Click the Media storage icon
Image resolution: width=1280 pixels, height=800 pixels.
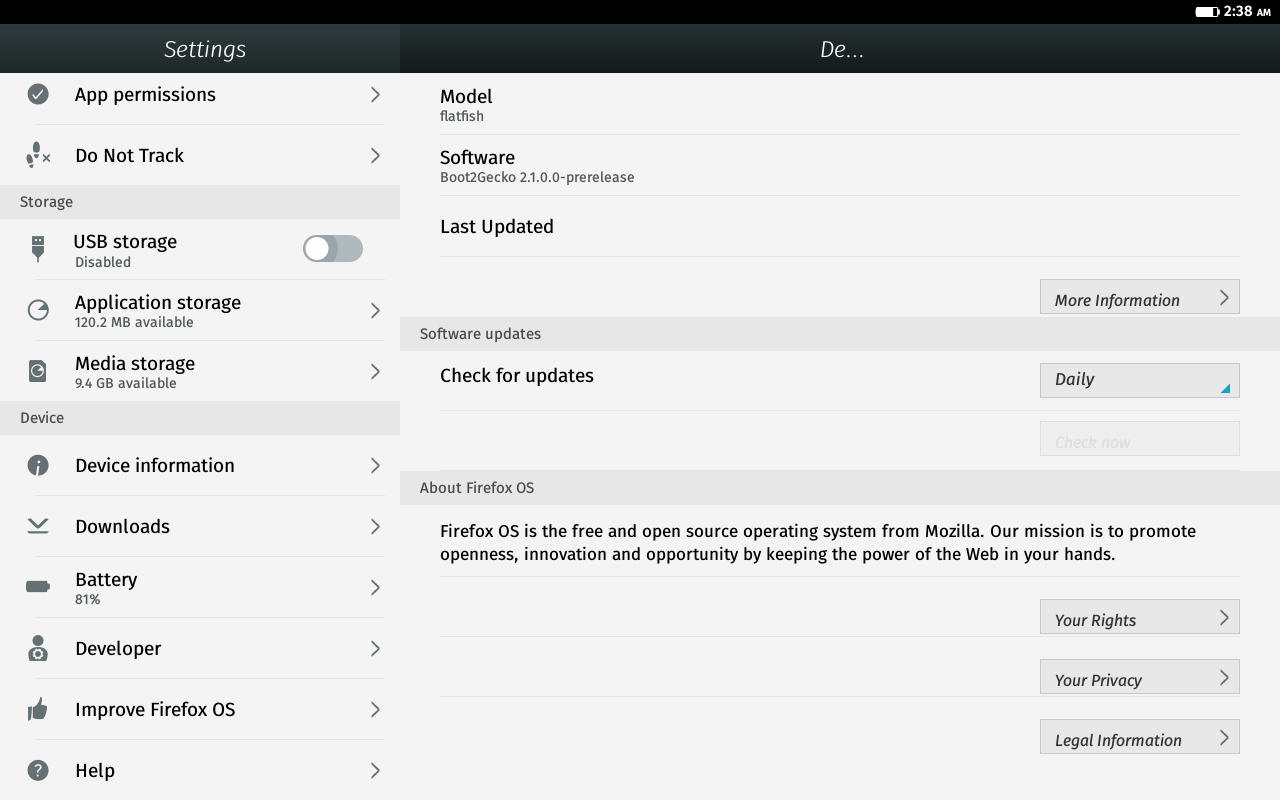tap(38, 371)
